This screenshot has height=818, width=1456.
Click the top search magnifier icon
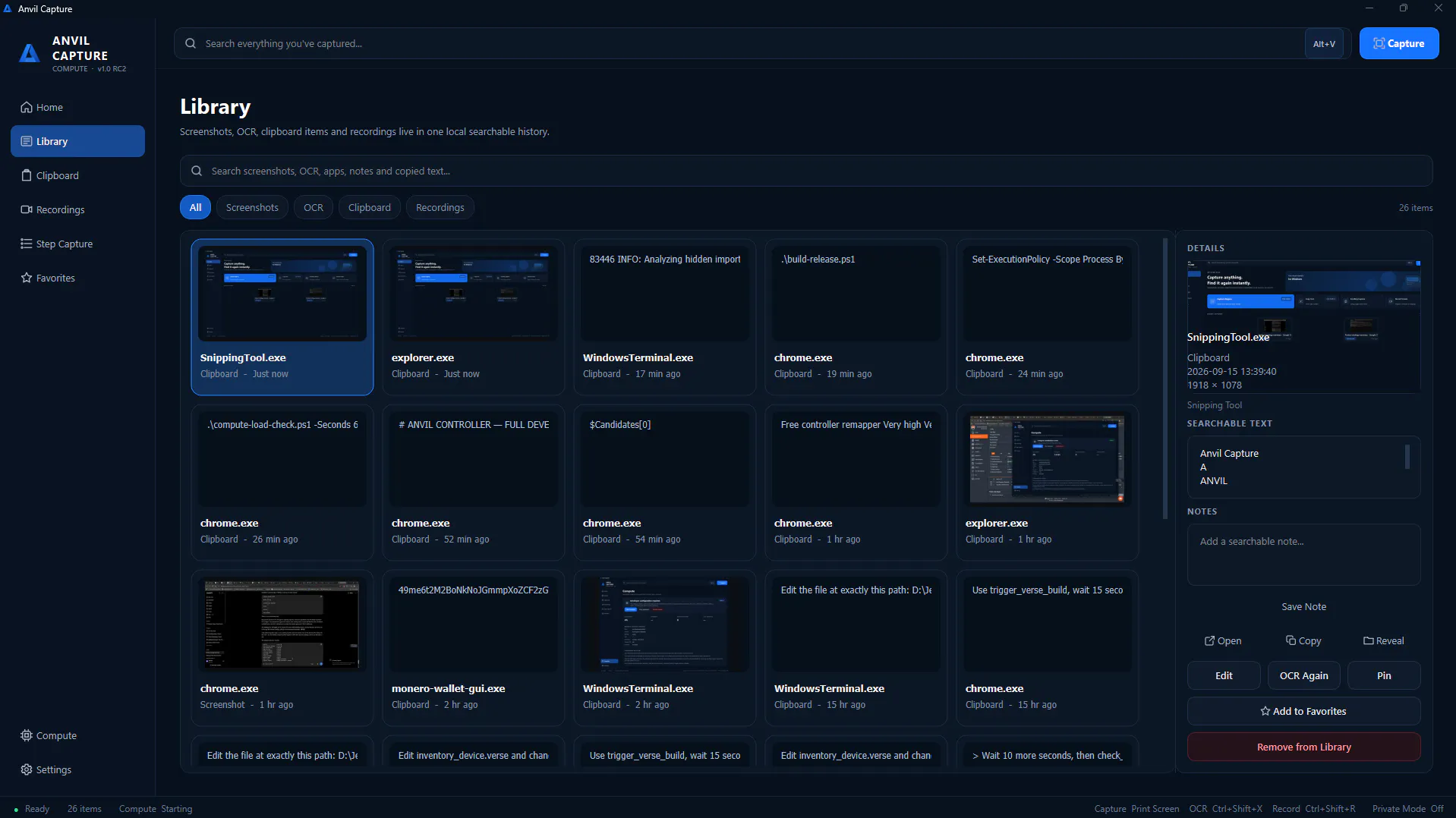[x=191, y=43]
